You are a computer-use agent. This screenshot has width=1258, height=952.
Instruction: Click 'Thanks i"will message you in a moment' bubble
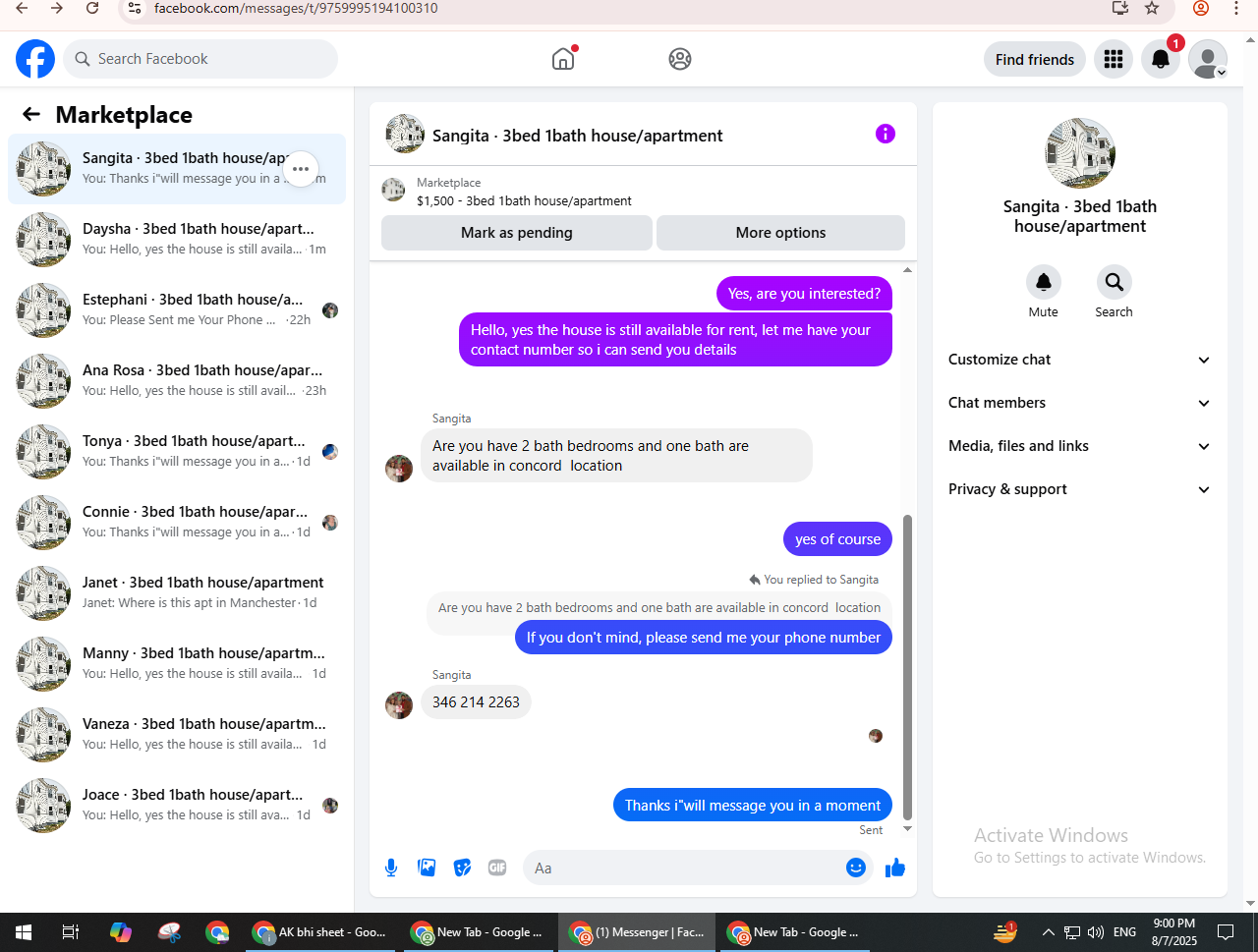click(x=753, y=806)
